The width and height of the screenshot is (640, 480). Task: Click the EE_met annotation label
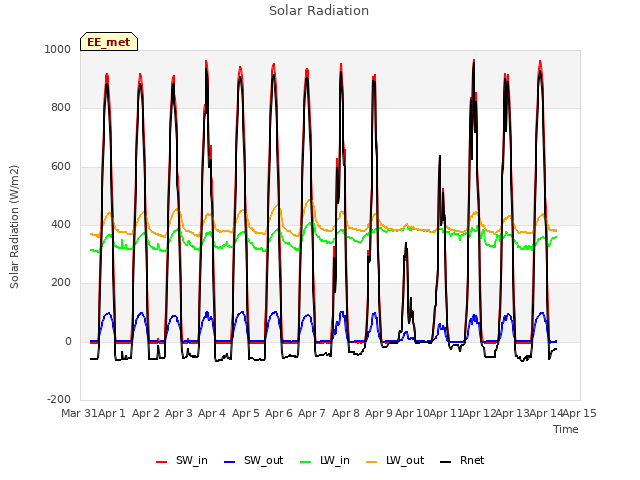(109, 42)
